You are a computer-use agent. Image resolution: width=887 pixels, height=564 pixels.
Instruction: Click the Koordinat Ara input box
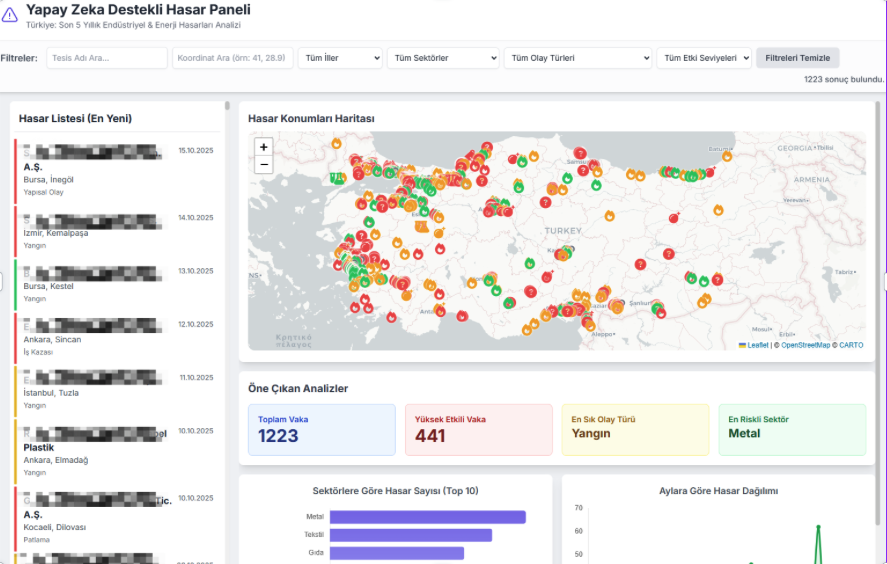(232, 58)
